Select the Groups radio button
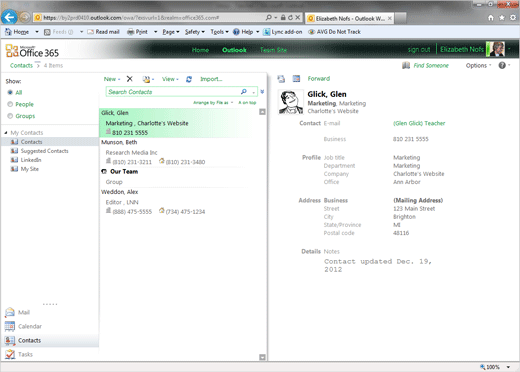The width and height of the screenshot is (520, 372). click(x=10, y=116)
